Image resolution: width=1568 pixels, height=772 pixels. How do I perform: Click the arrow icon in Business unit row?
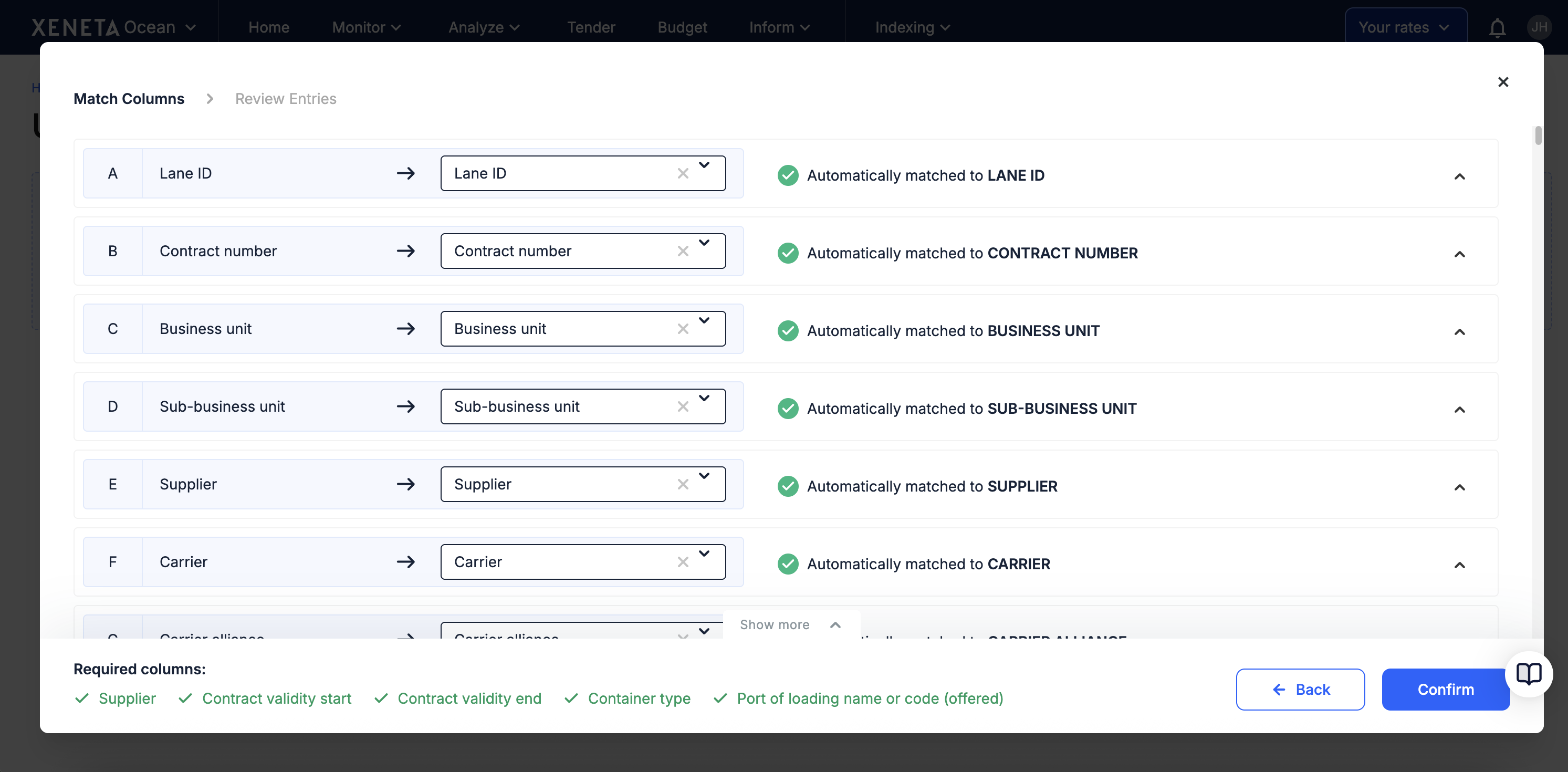(x=405, y=329)
